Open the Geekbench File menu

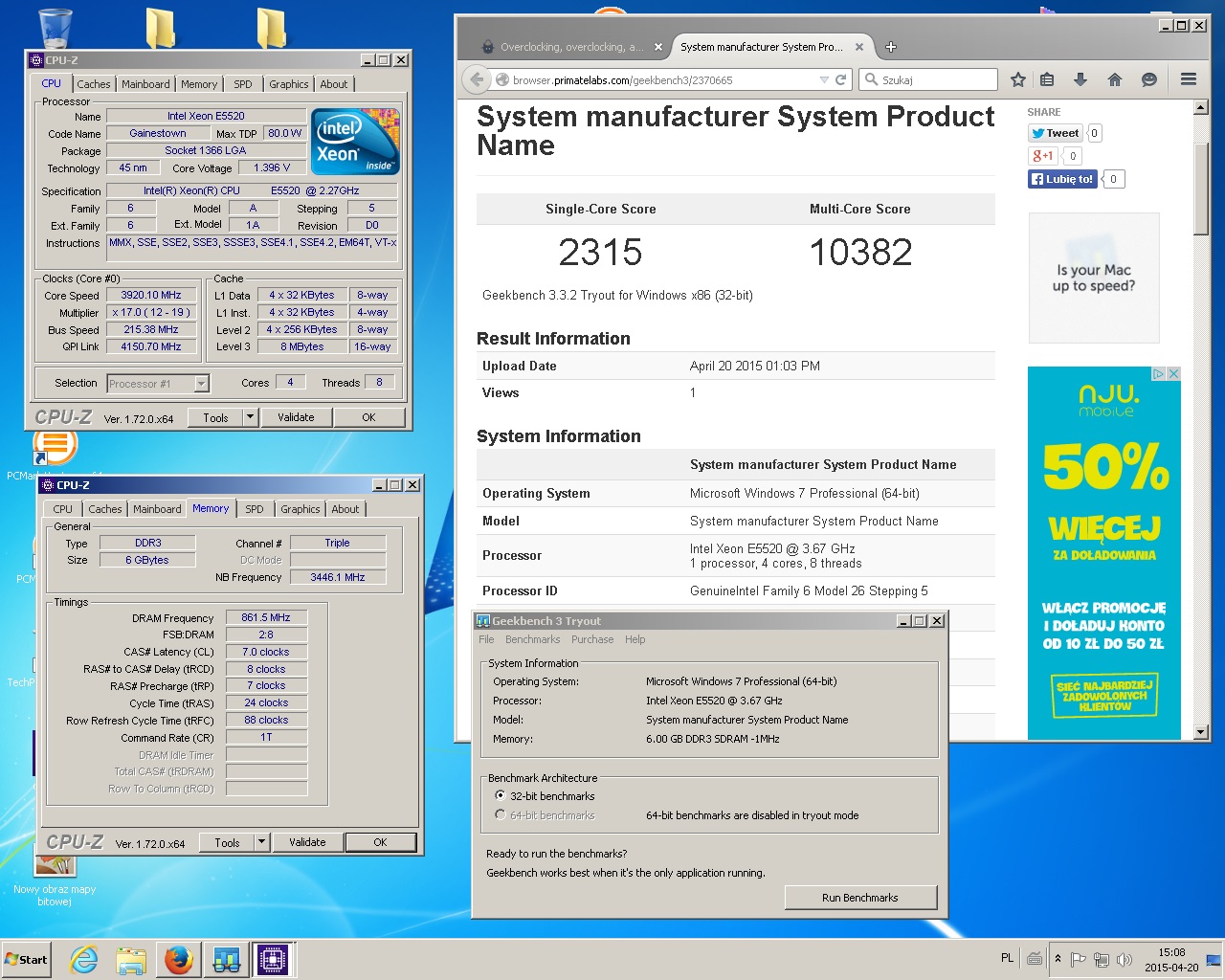pyautogui.click(x=486, y=639)
